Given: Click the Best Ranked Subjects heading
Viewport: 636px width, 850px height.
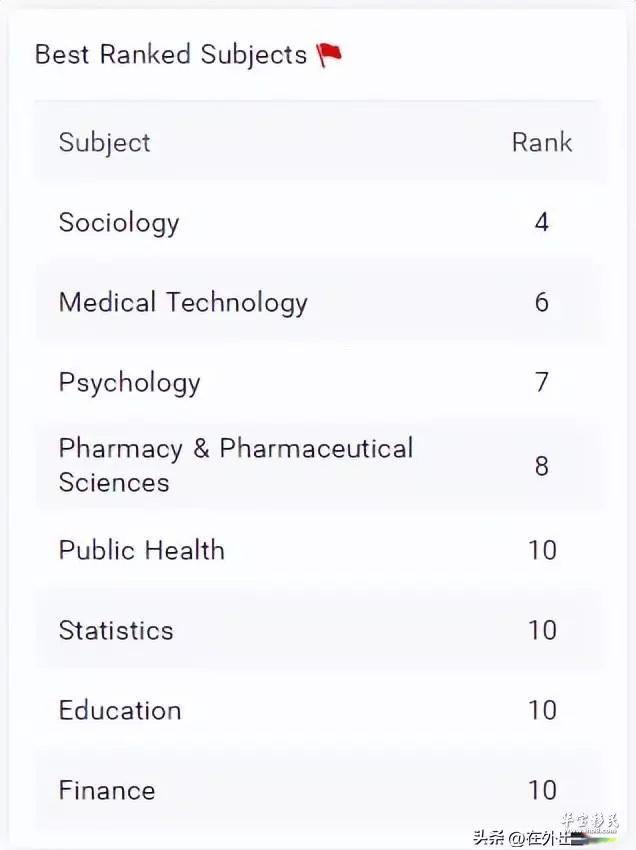Looking at the screenshot, I should (171, 55).
